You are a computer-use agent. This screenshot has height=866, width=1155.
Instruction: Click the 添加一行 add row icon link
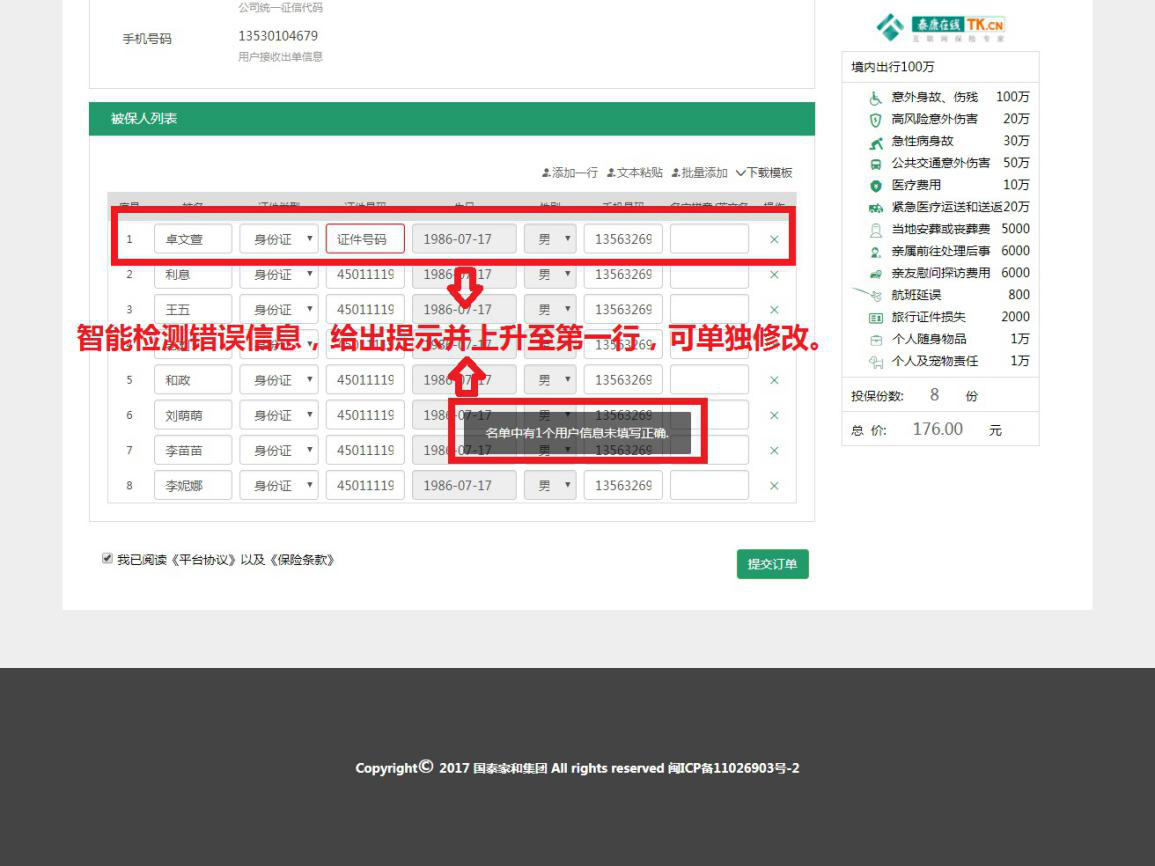click(x=569, y=173)
